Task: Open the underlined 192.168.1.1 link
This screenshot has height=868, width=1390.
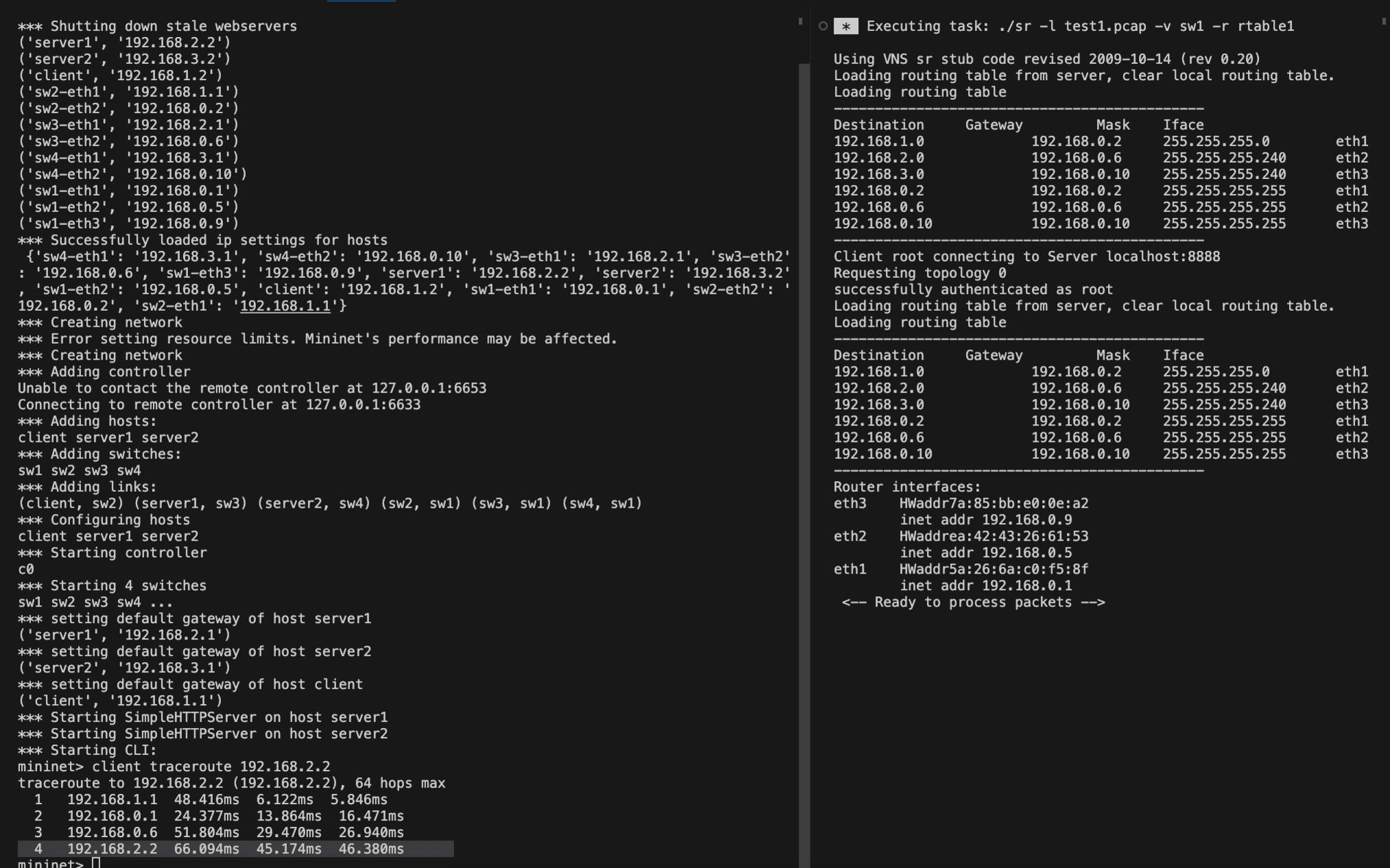Action: (x=285, y=306)
